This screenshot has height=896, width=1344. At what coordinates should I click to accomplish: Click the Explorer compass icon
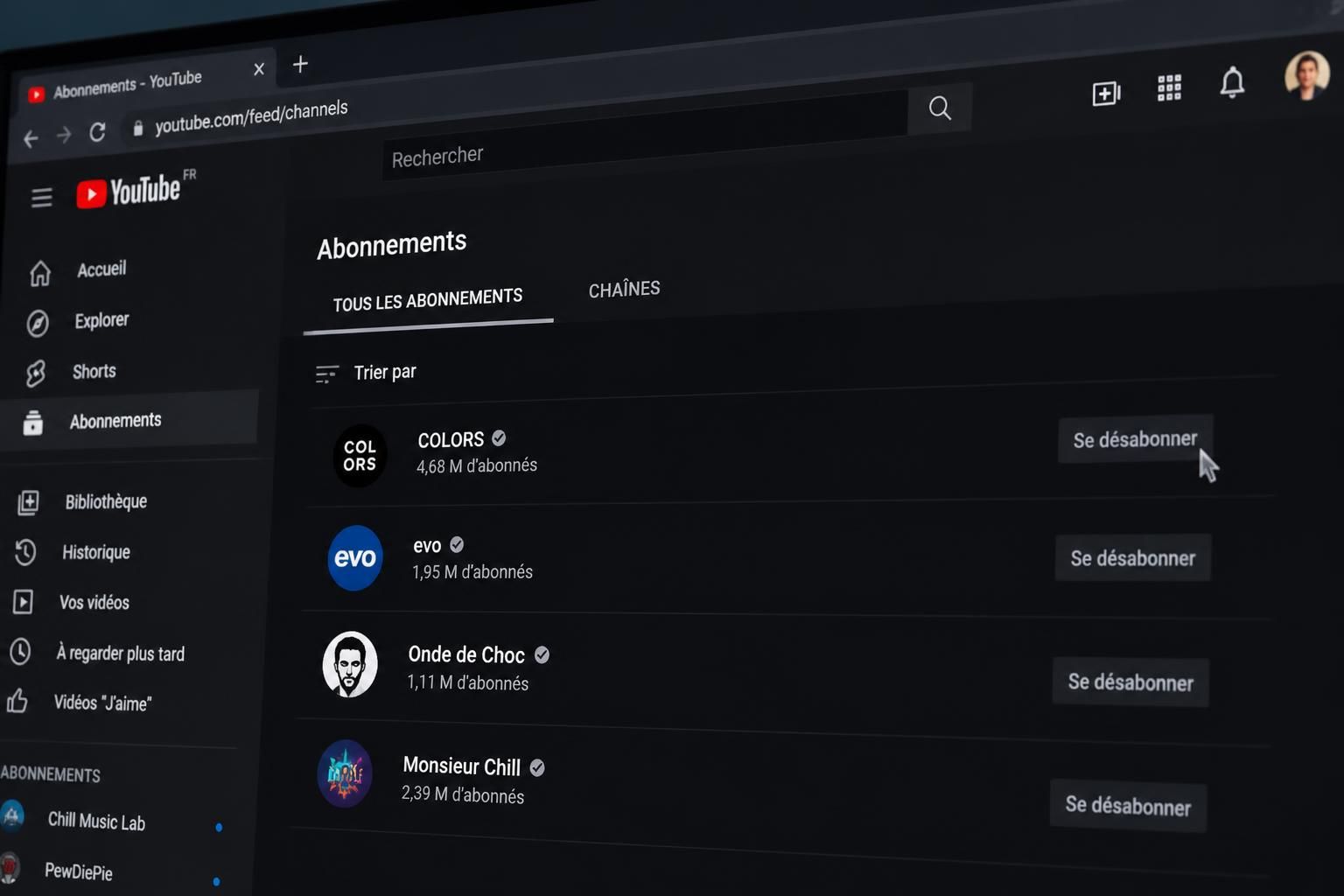coord(38,324)
